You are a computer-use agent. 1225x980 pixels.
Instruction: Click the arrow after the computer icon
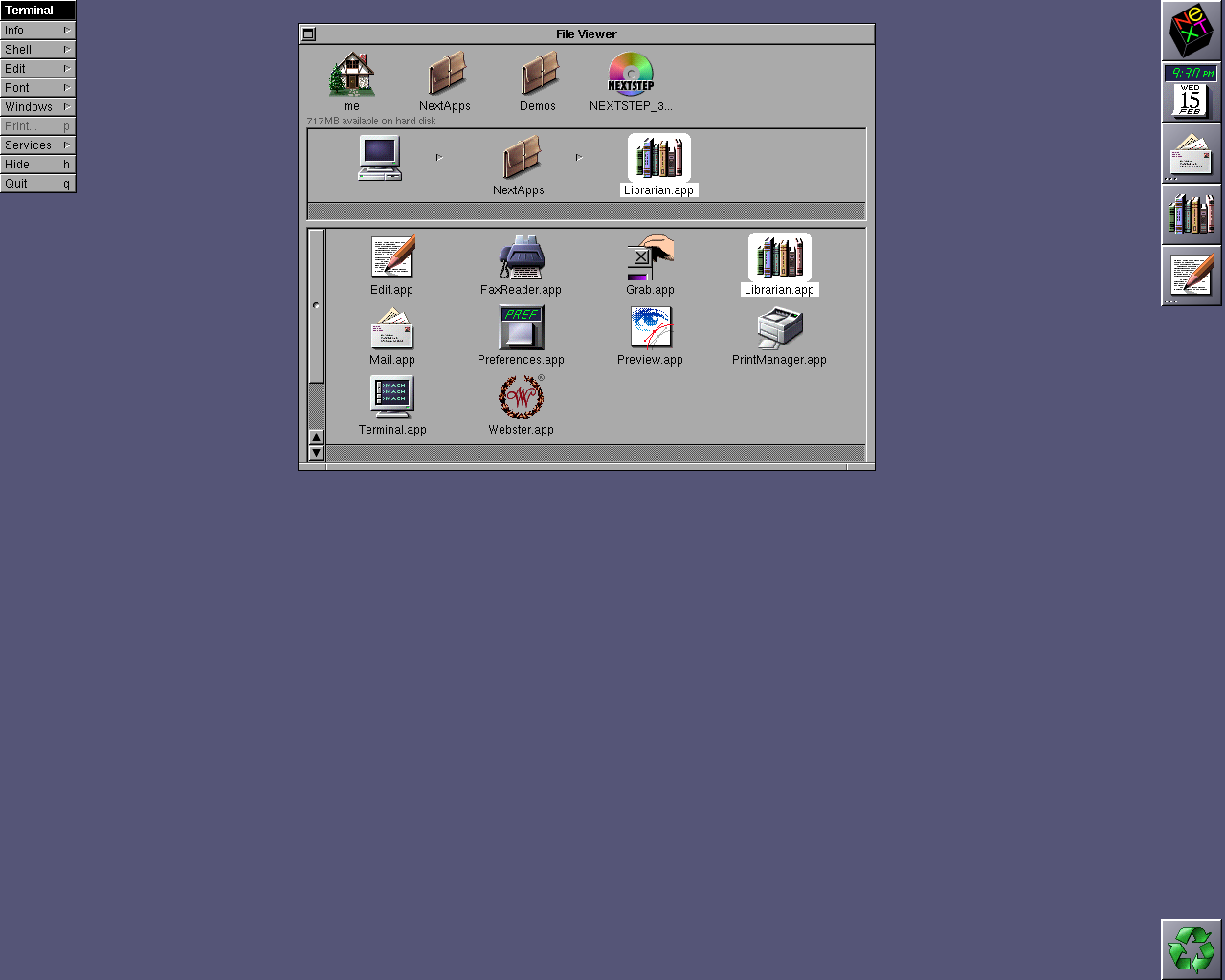[x=439, y=157]
